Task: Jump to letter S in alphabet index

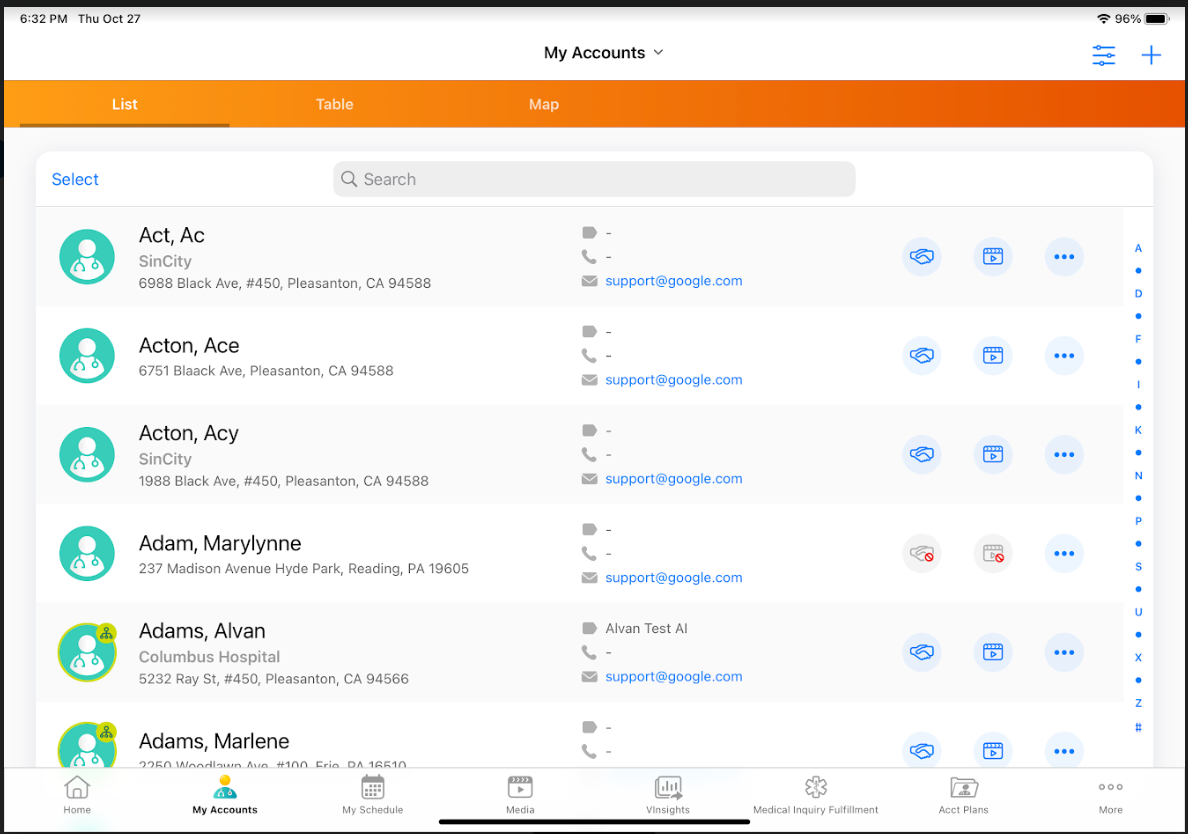Action: tap(1138, 567)
